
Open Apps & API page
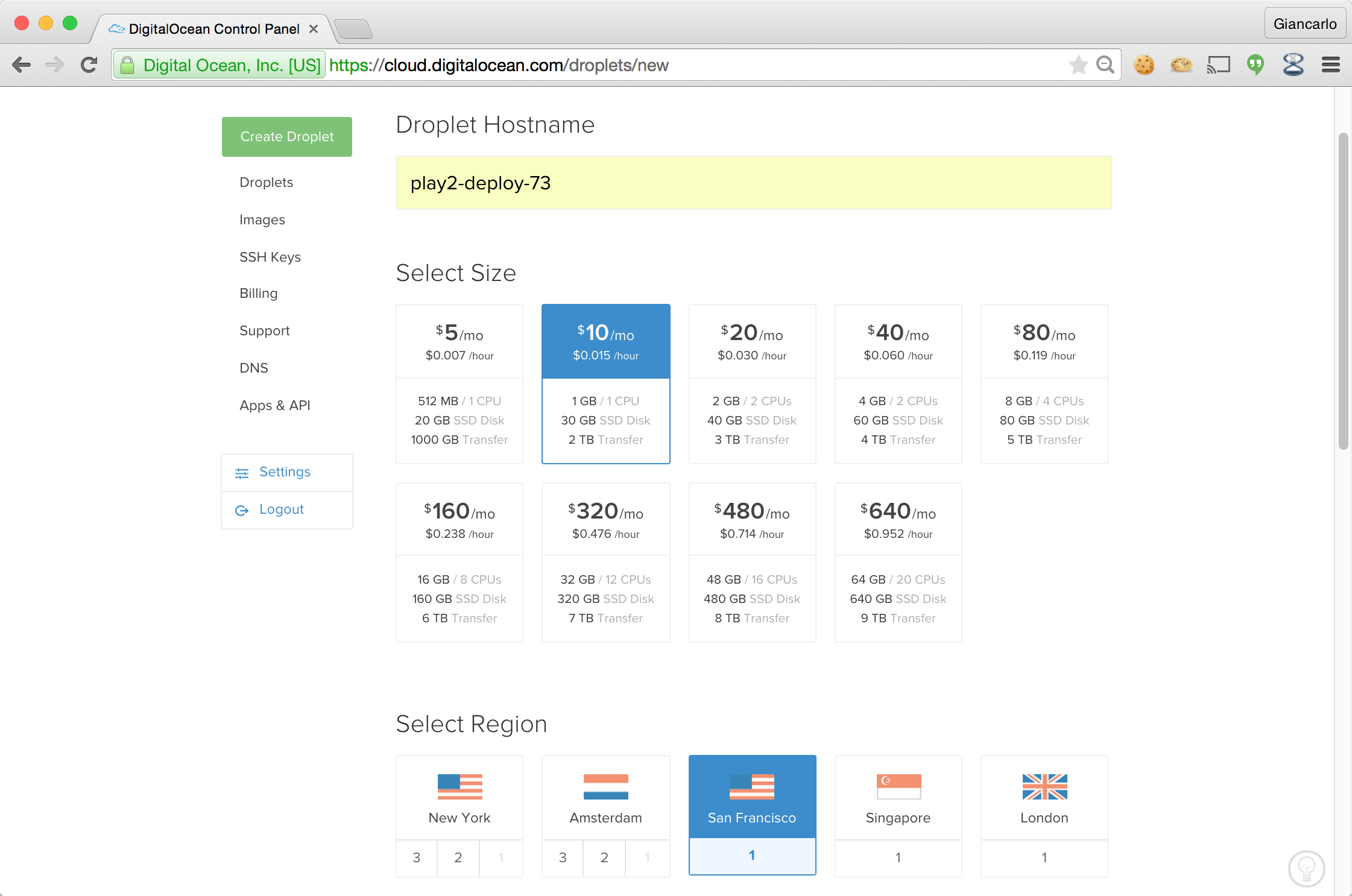(x=275, y=405)
